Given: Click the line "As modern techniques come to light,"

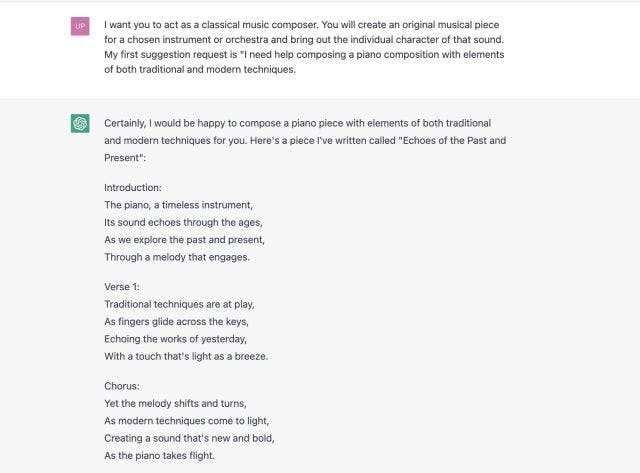Looking at the screenshot, I should (187, 421).
